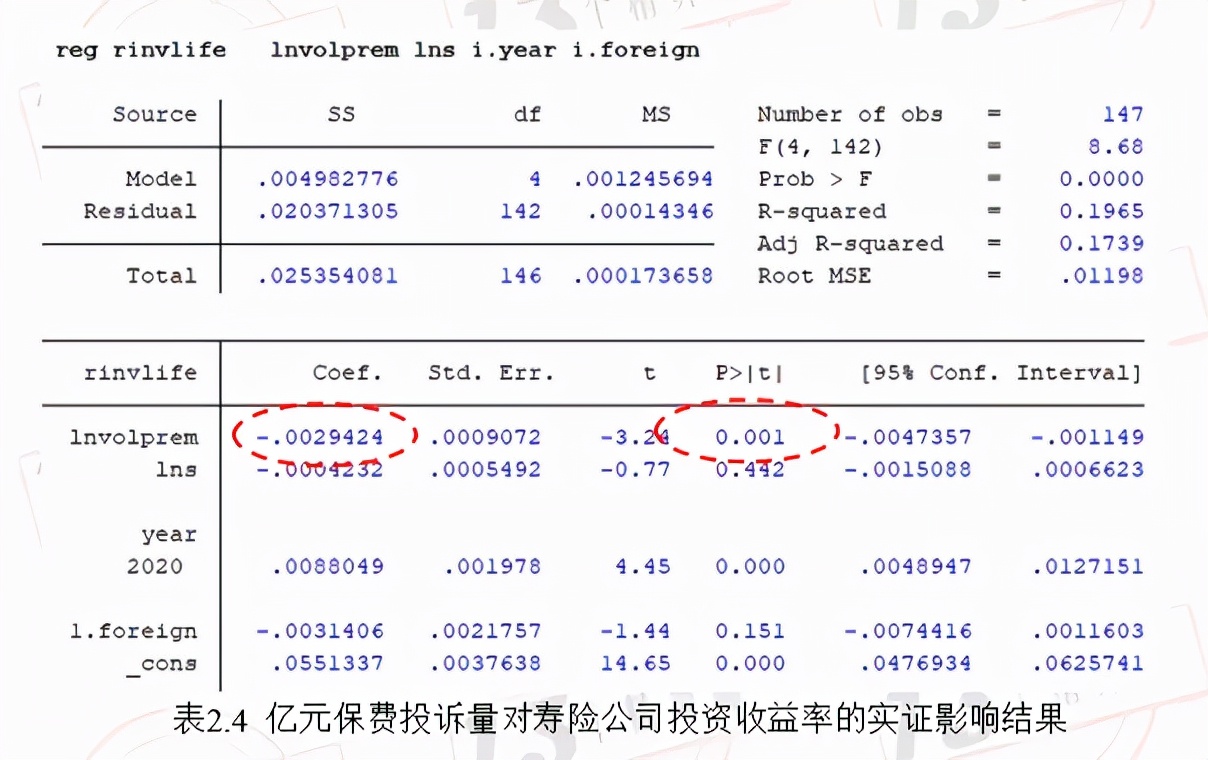The width and height of the screenshot is (1208, 760).
Task: Click the '[95% Conf. Interval]' header
Action: [1001, 373]
